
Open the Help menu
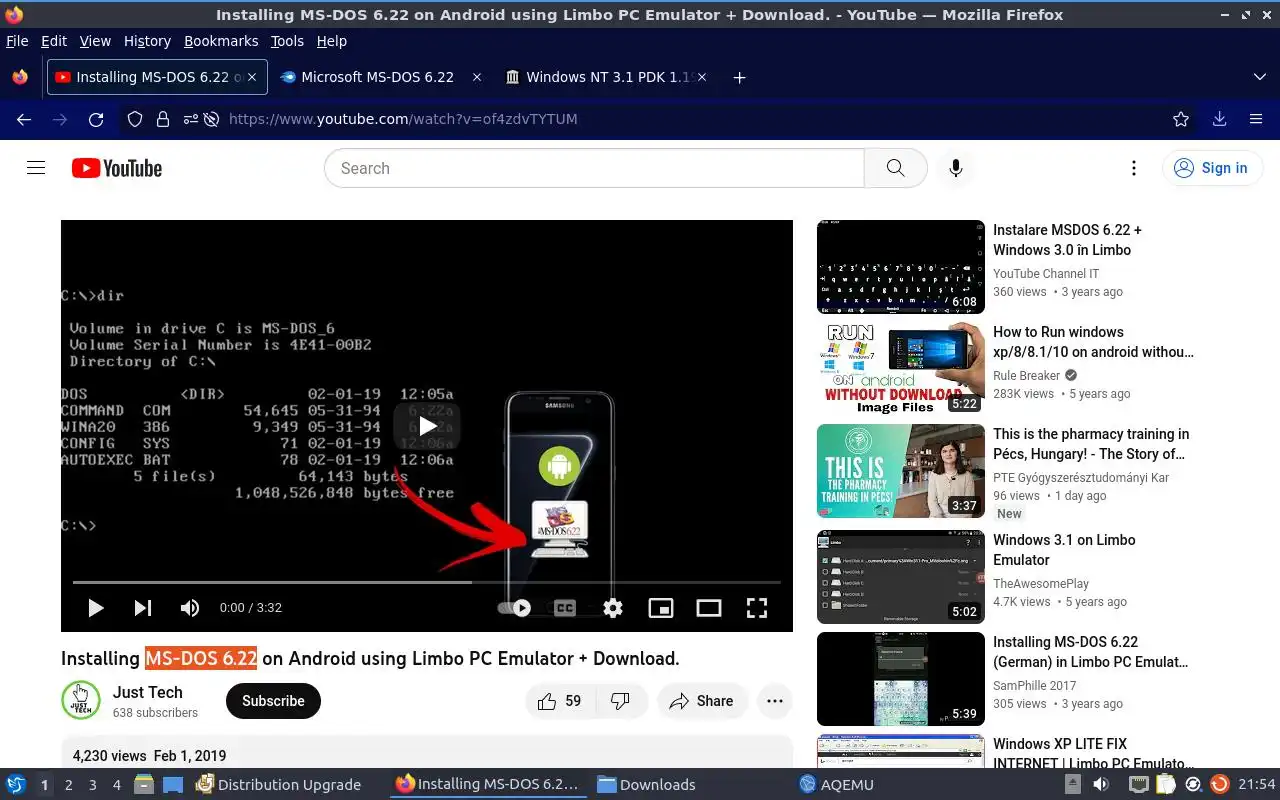331,41
